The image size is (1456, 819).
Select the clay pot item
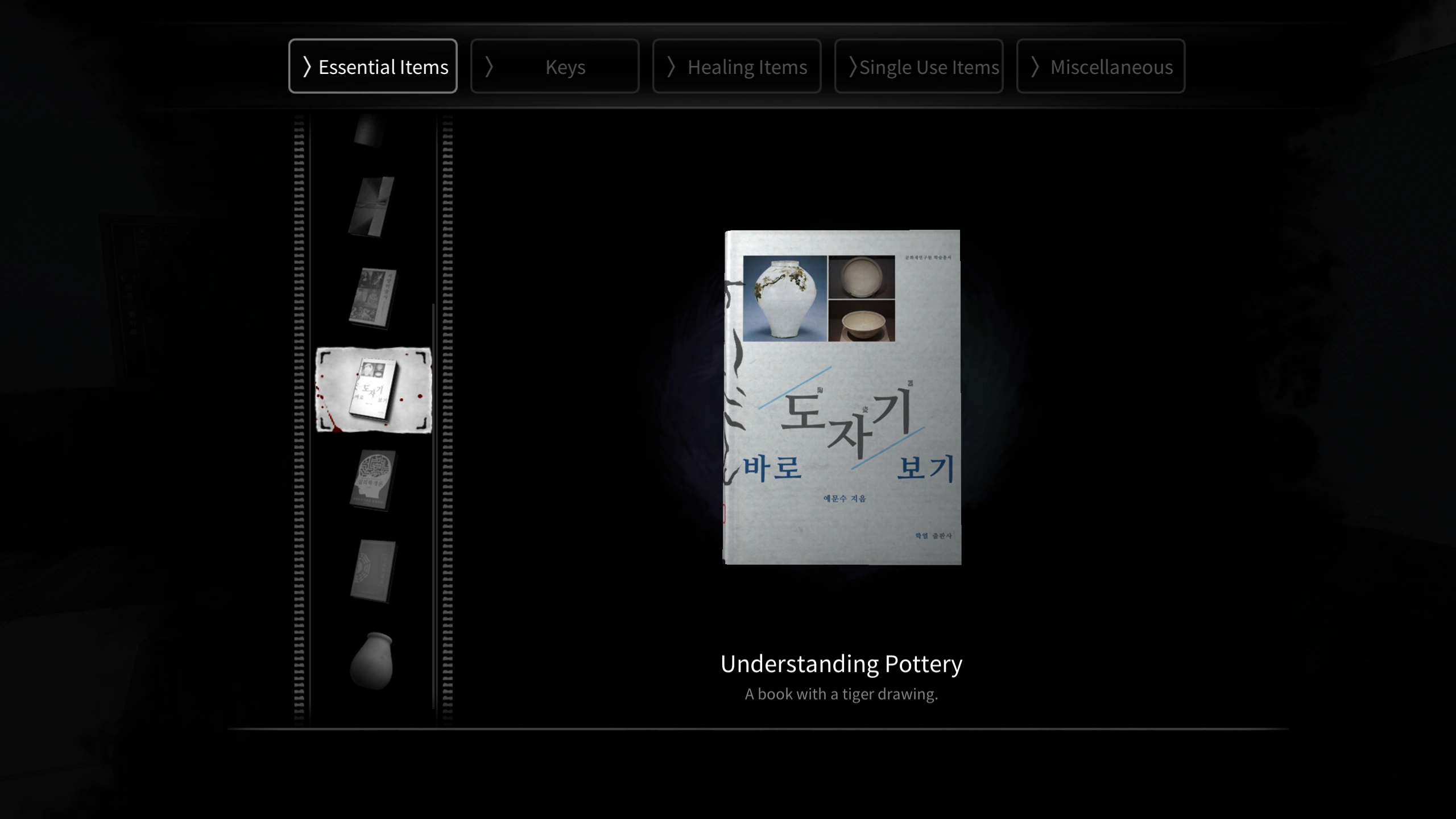(372, 660)
